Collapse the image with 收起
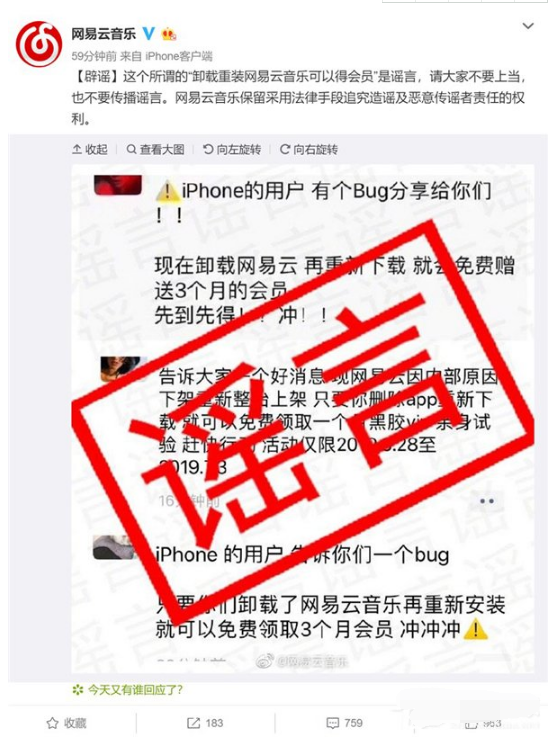556x743 pixels. click(90, 150)
